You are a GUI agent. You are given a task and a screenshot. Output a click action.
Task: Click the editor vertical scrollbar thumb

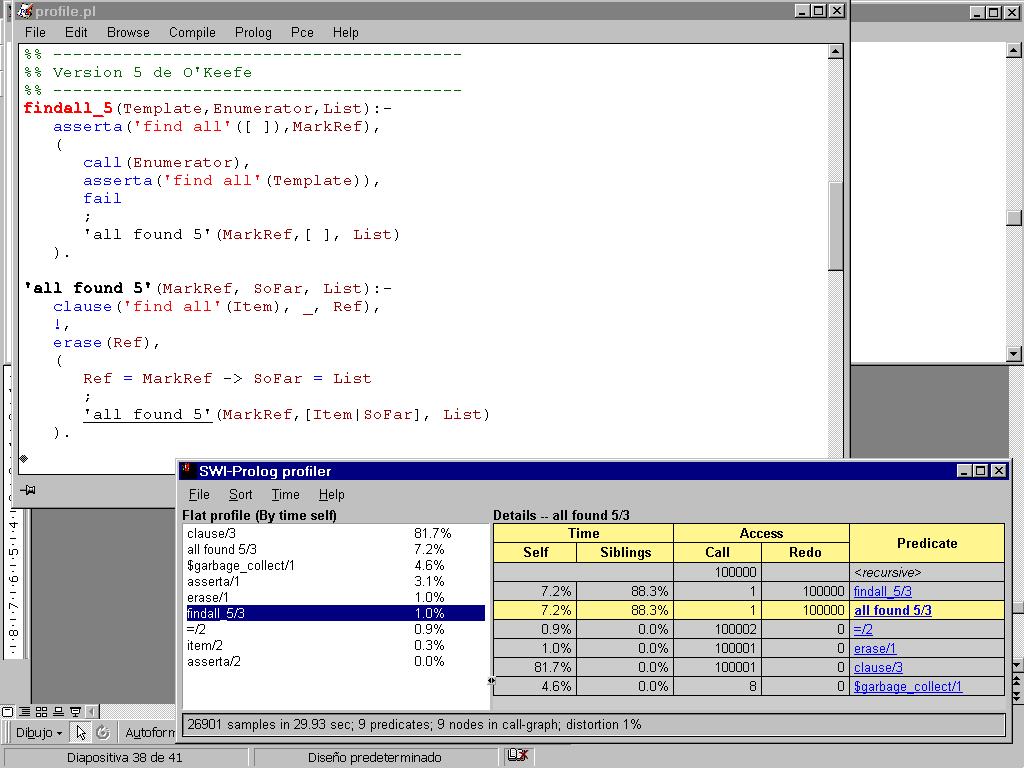point(836,225)
